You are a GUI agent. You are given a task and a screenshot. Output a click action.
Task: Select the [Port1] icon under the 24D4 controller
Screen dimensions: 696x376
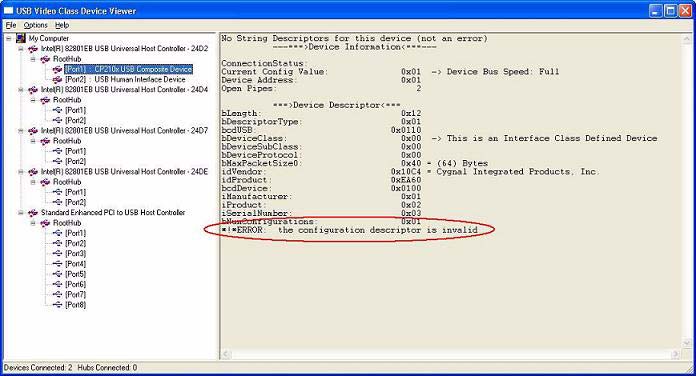(57, 110)
